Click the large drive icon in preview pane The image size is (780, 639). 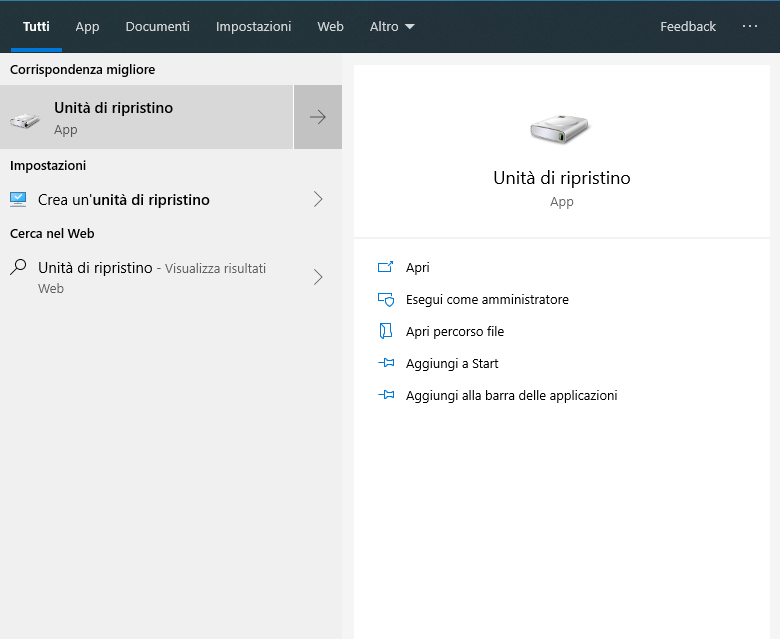561,127
